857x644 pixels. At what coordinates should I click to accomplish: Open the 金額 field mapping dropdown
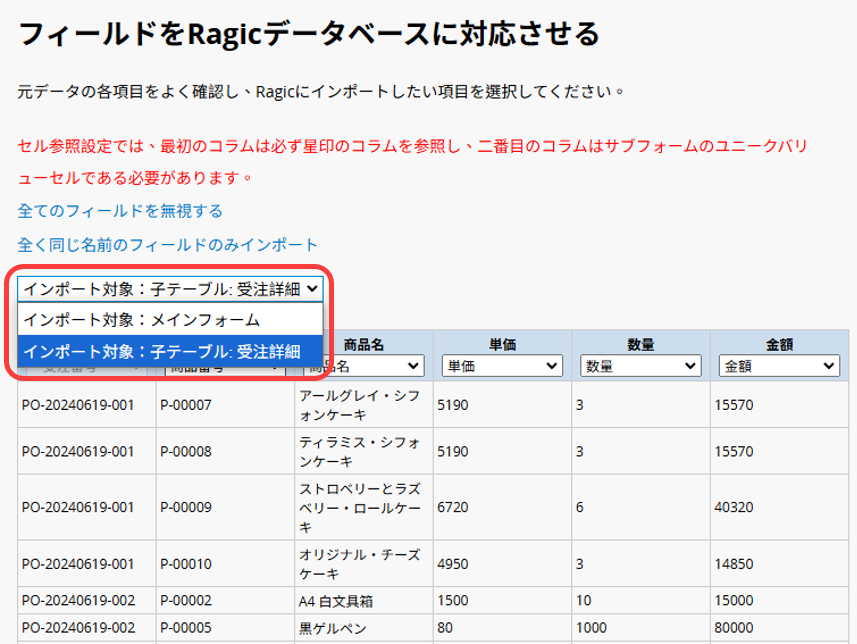point(779,366)
